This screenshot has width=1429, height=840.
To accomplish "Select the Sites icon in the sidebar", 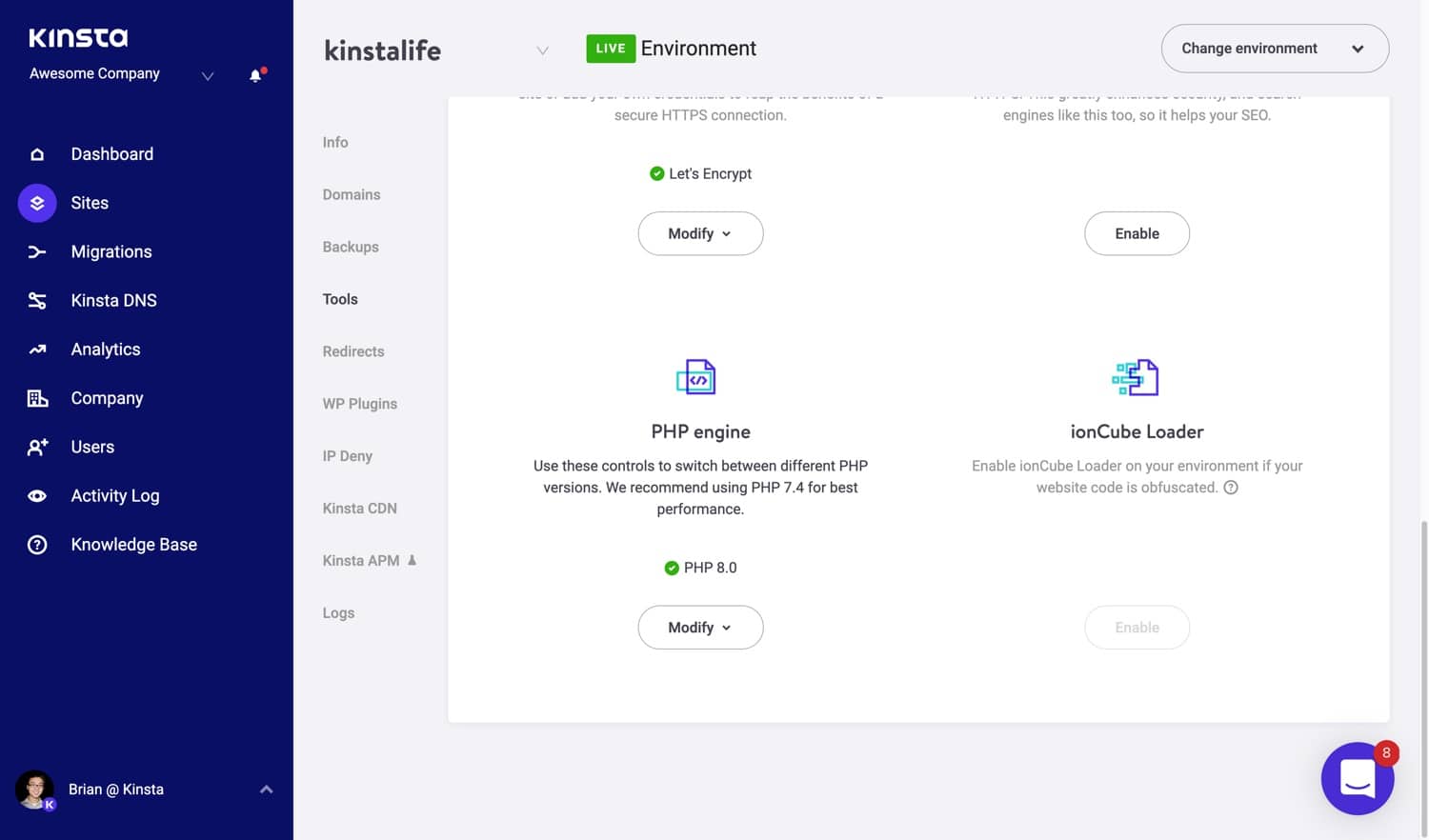I will tap(36, 203).
